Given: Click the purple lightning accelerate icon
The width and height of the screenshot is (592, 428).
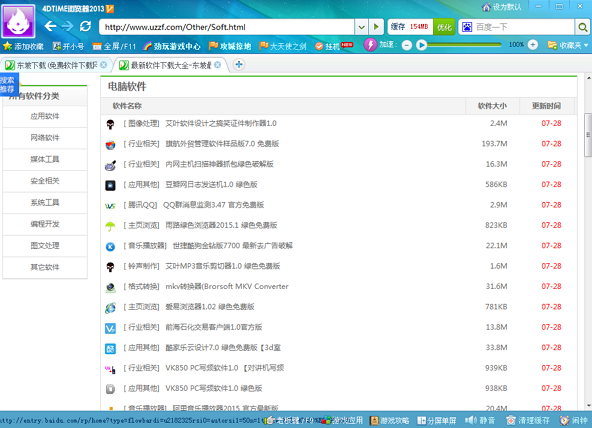Looking at the screenshot, I should [x=370, y=45].
